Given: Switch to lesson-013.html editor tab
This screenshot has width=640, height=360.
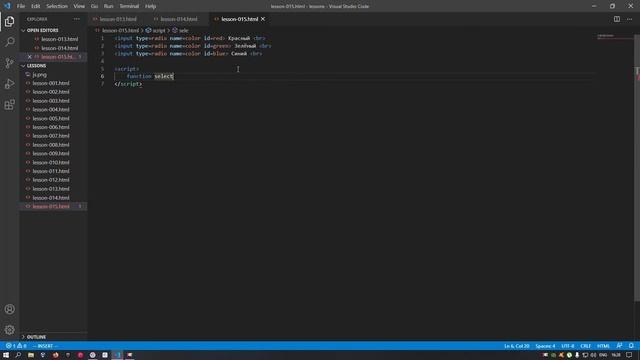Looking at the screenshot, I should 118,19.
